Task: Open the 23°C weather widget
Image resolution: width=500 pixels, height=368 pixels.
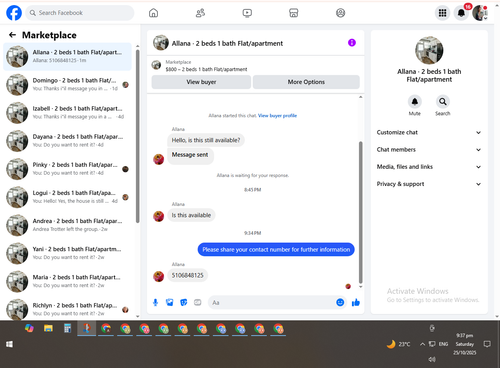Action: [x=399, y=344]
